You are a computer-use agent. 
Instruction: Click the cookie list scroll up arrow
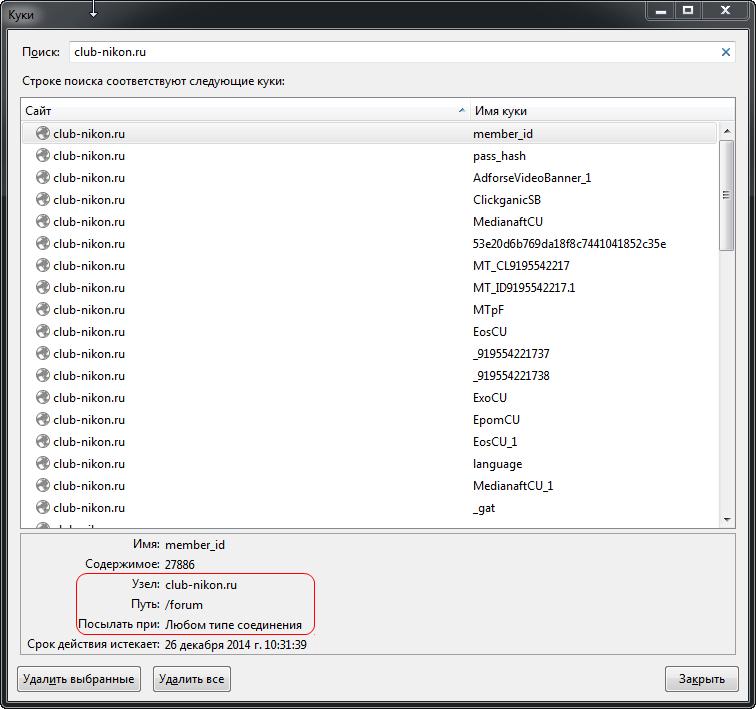(x=727, y=132)
